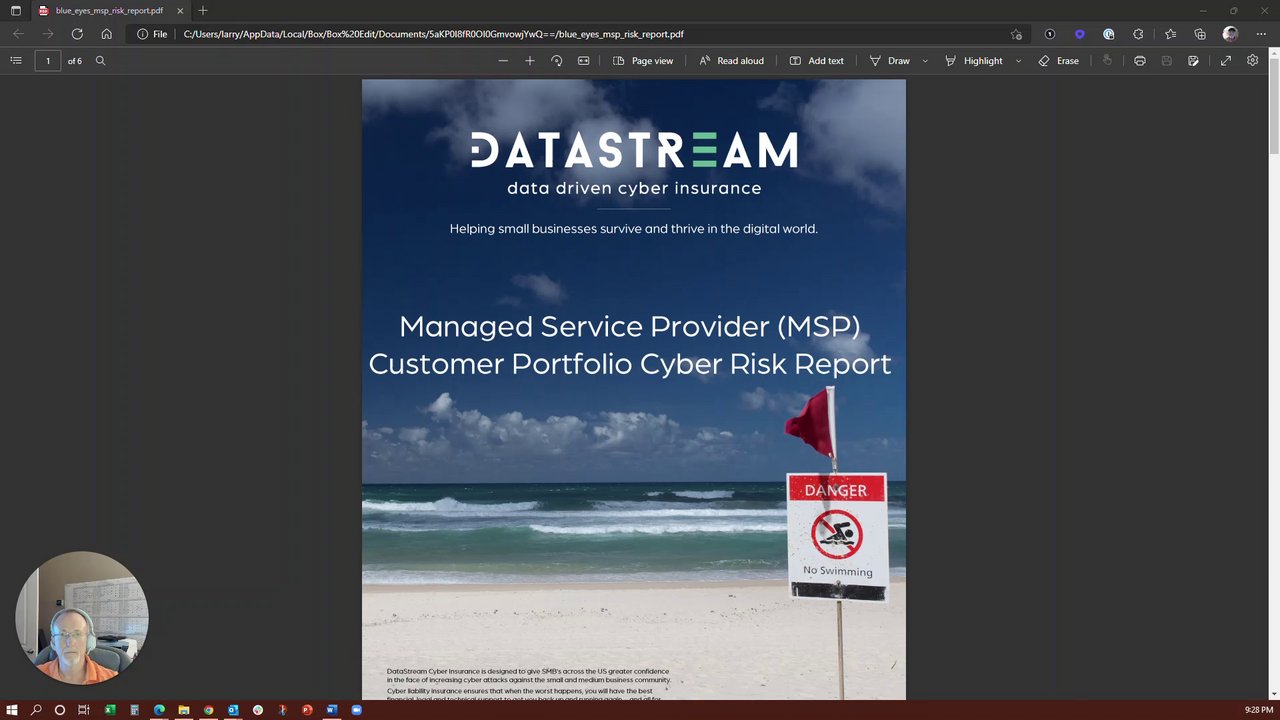1280x720 pixels.
Task: Zoom in on the PDF
Action: 530,61
